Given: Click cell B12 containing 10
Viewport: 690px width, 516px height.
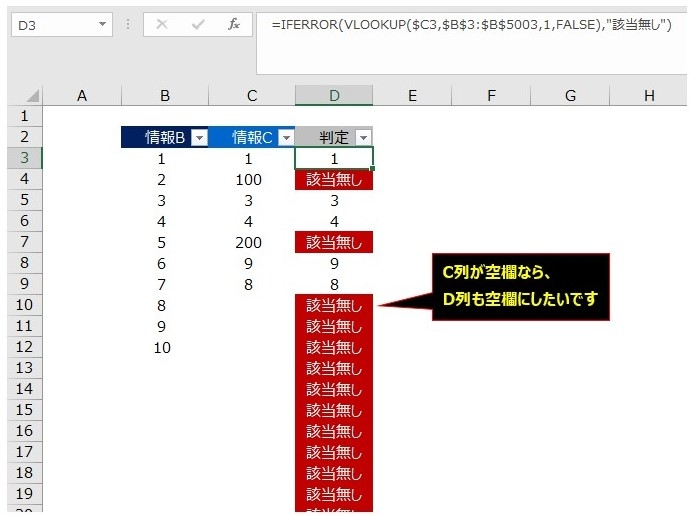Looking at the screenshot, I should tap(164, 348).
